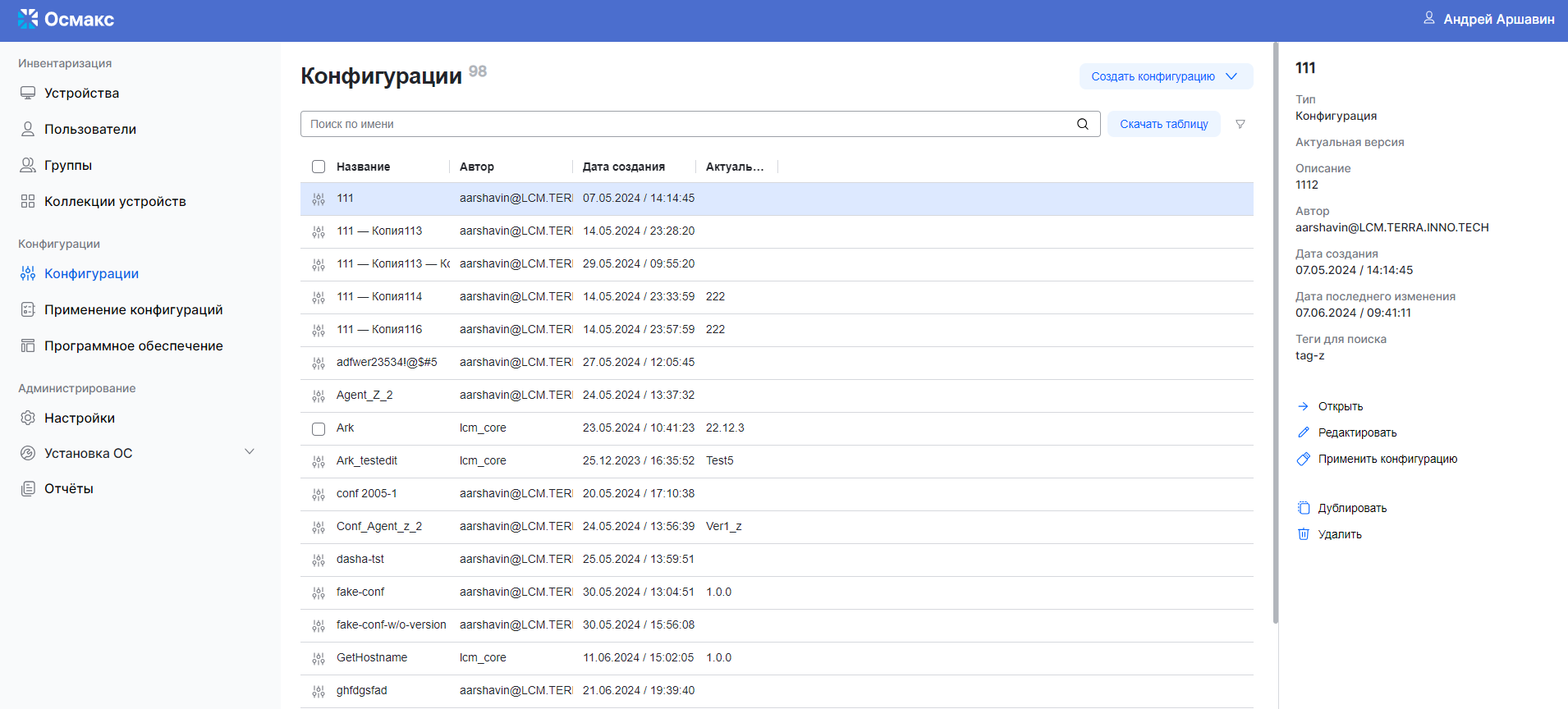
Task: Click the Пользователи person icon
Action: coord(28,129)
